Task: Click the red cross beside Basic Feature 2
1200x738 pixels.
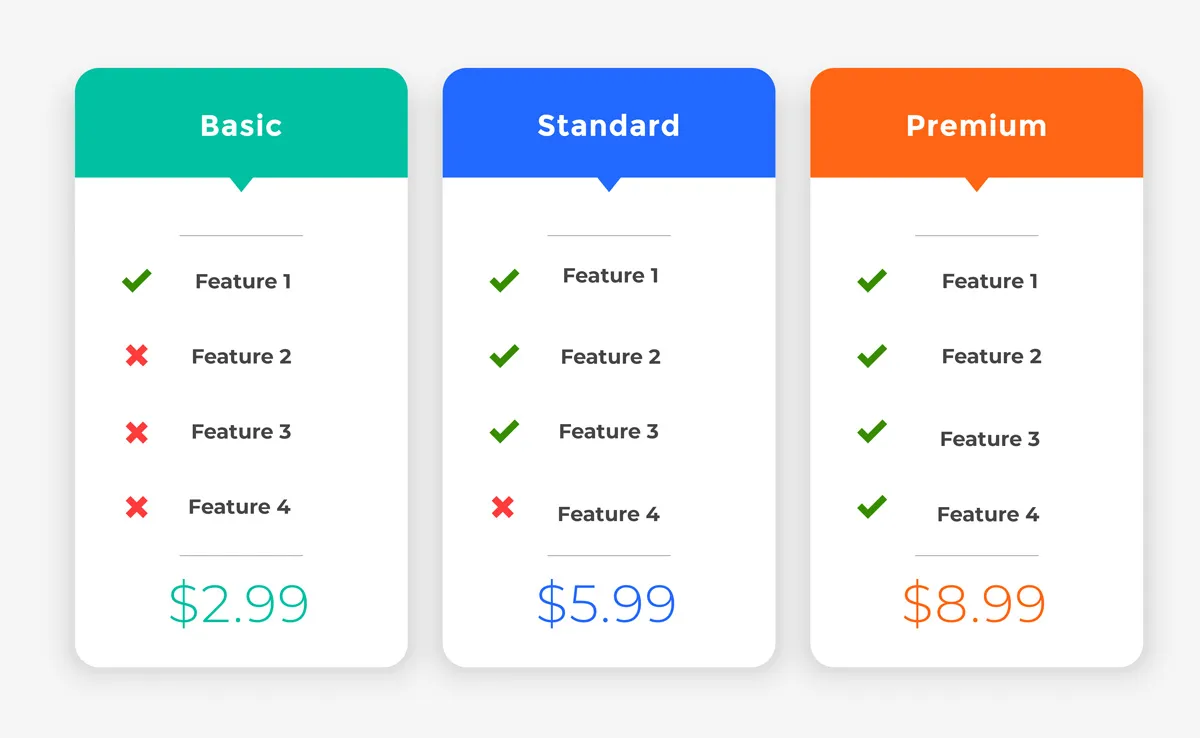Action: [x=137, y=355]
